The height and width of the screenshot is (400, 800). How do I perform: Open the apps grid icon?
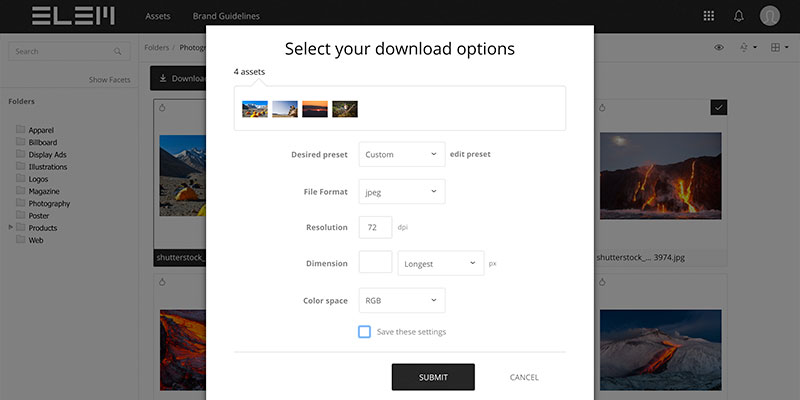tap(709, 16)
